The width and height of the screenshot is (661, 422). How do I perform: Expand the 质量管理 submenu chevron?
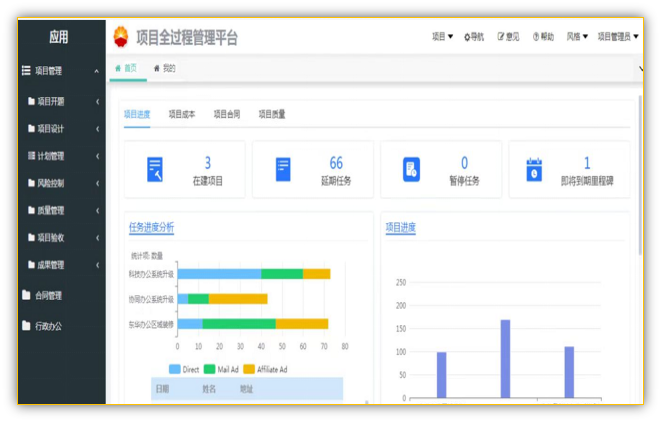tap(97, 210)
